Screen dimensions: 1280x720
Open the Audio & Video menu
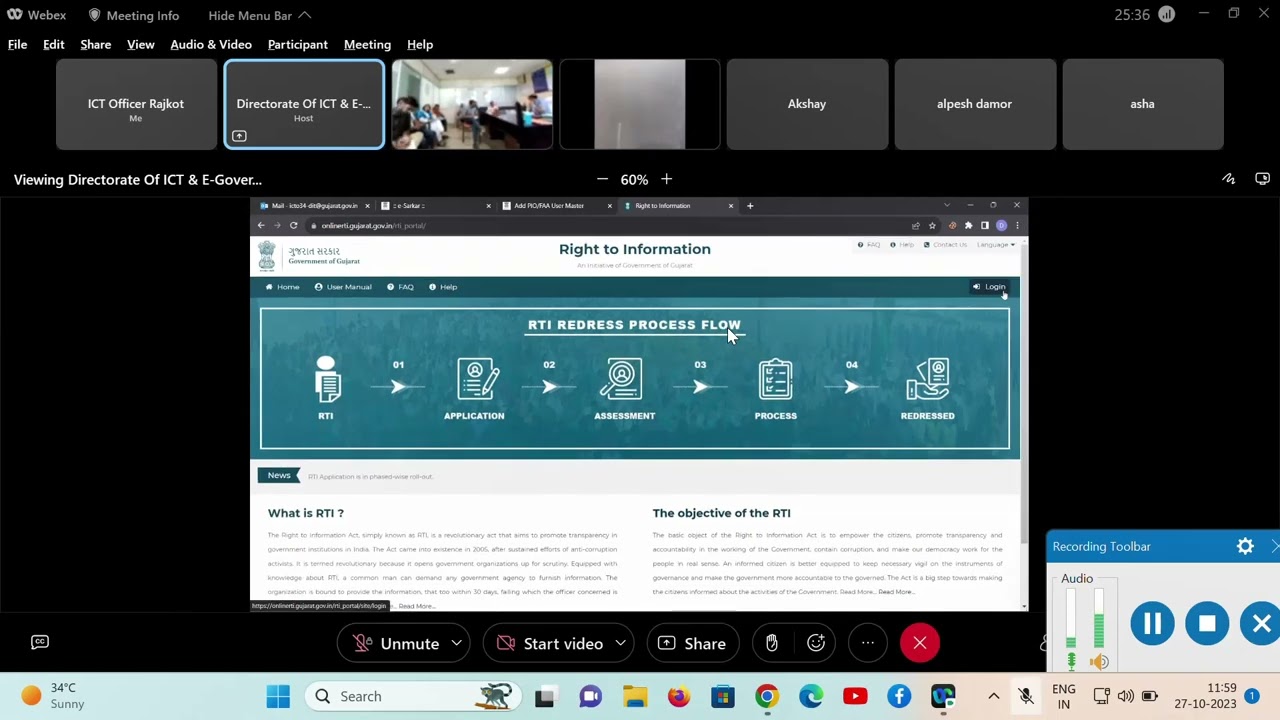(210, 44)
